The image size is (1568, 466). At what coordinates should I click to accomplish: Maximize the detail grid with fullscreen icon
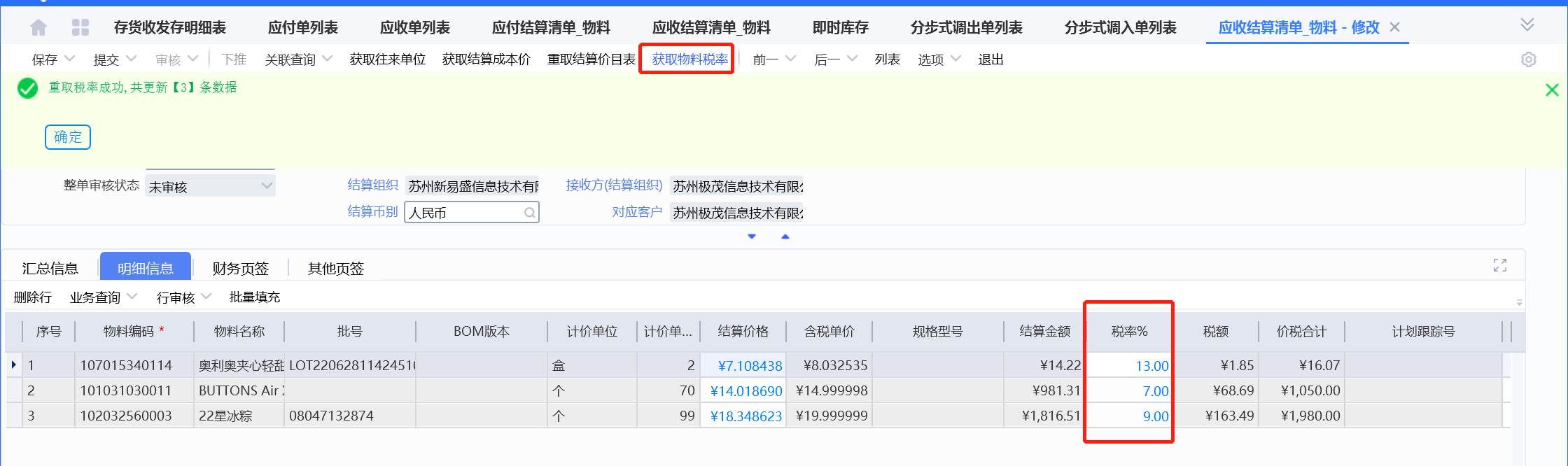pos(1500,265)
